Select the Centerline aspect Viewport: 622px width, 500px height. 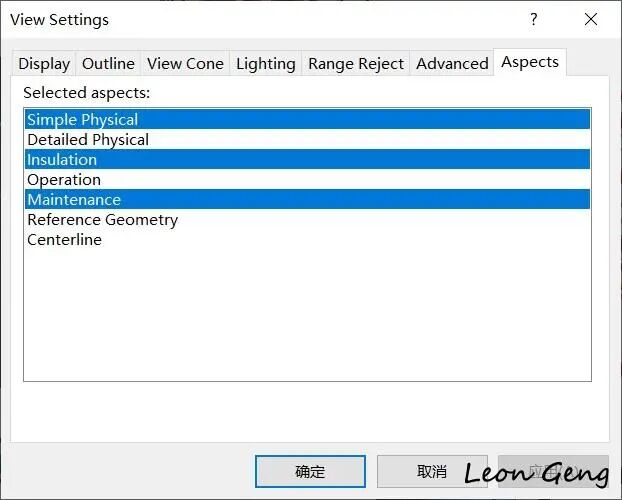pos(307,240)
